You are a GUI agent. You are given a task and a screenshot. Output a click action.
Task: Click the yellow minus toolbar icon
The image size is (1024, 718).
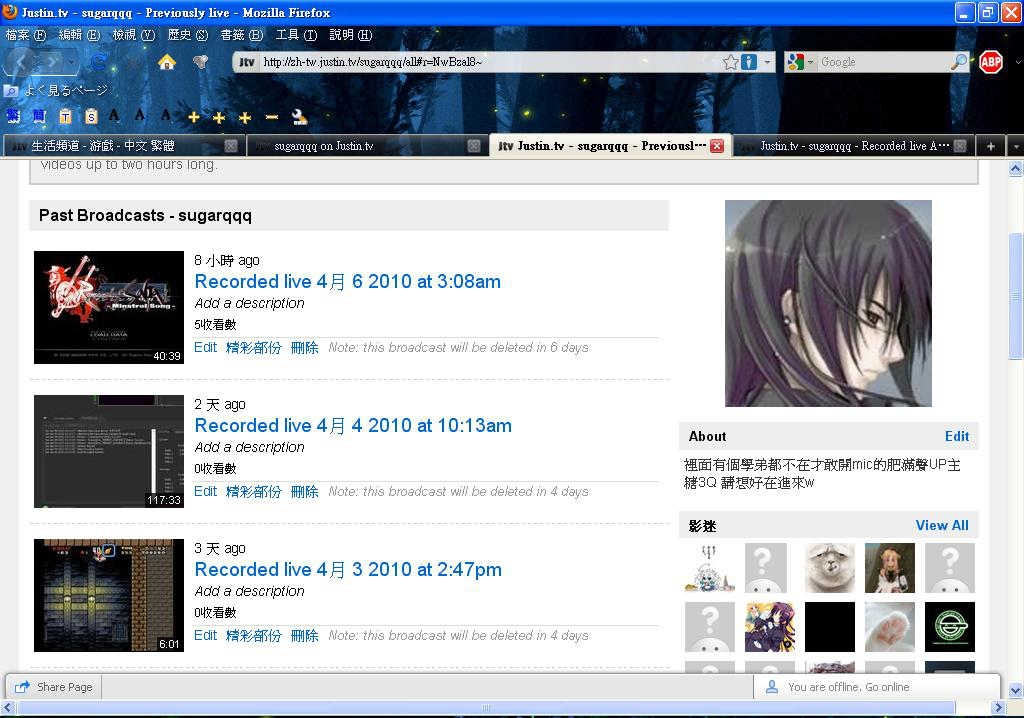pyautogui.click(x=272, y=117)
